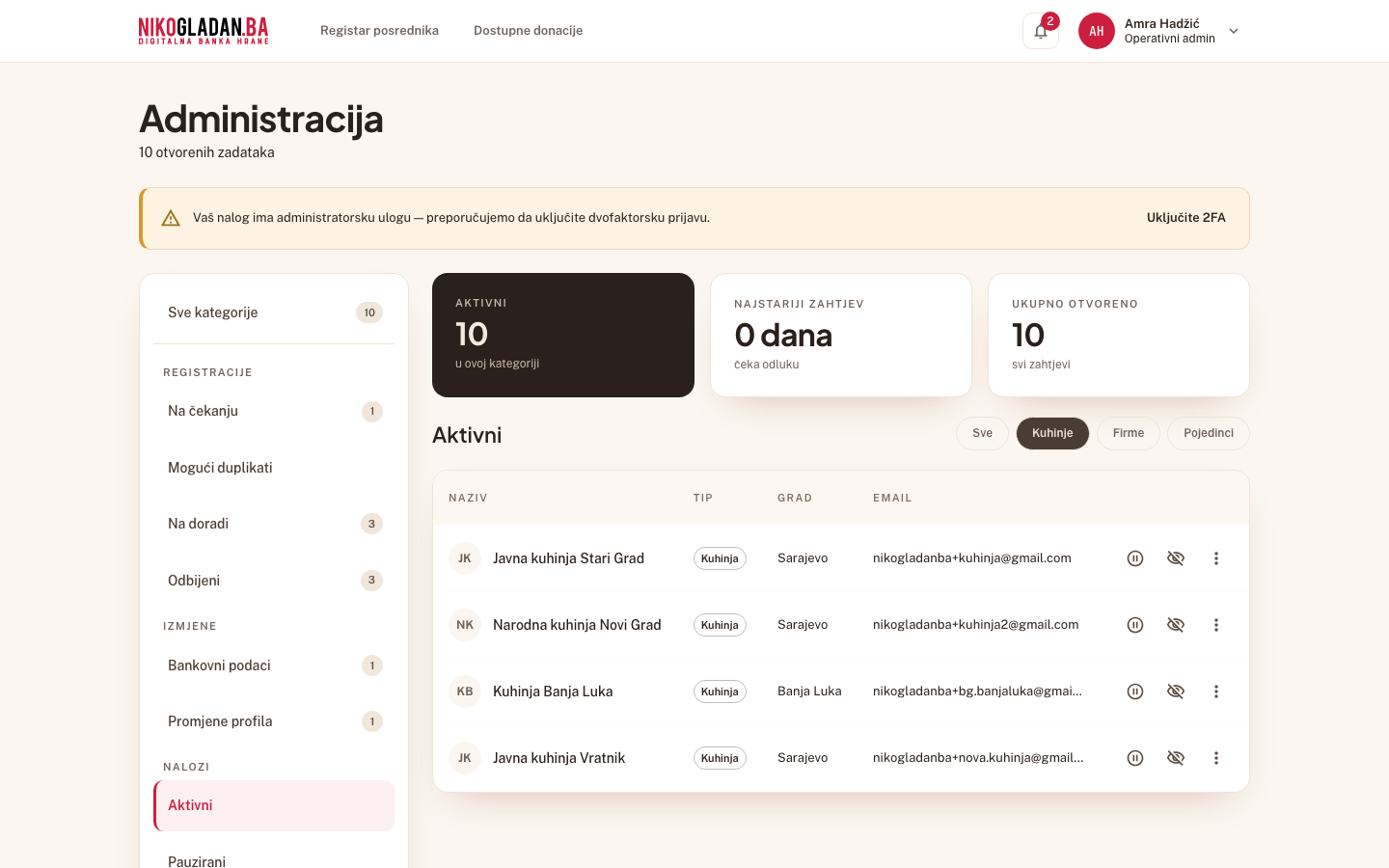Click NAZIV column header
Image resolution: width=1389 pixels, height=868 pixels.
tap(468, 499)
